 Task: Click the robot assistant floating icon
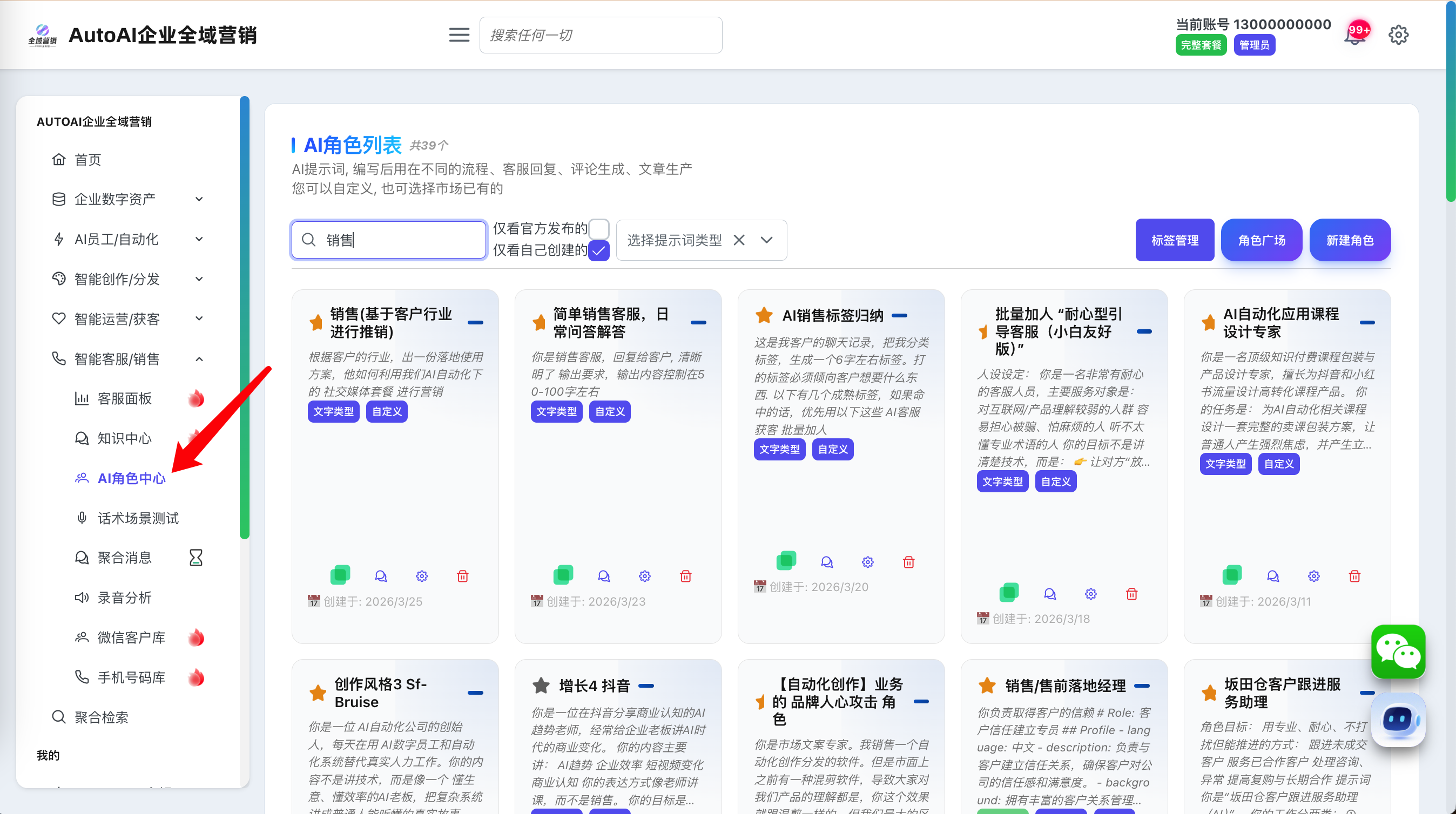click(1398, 720)
